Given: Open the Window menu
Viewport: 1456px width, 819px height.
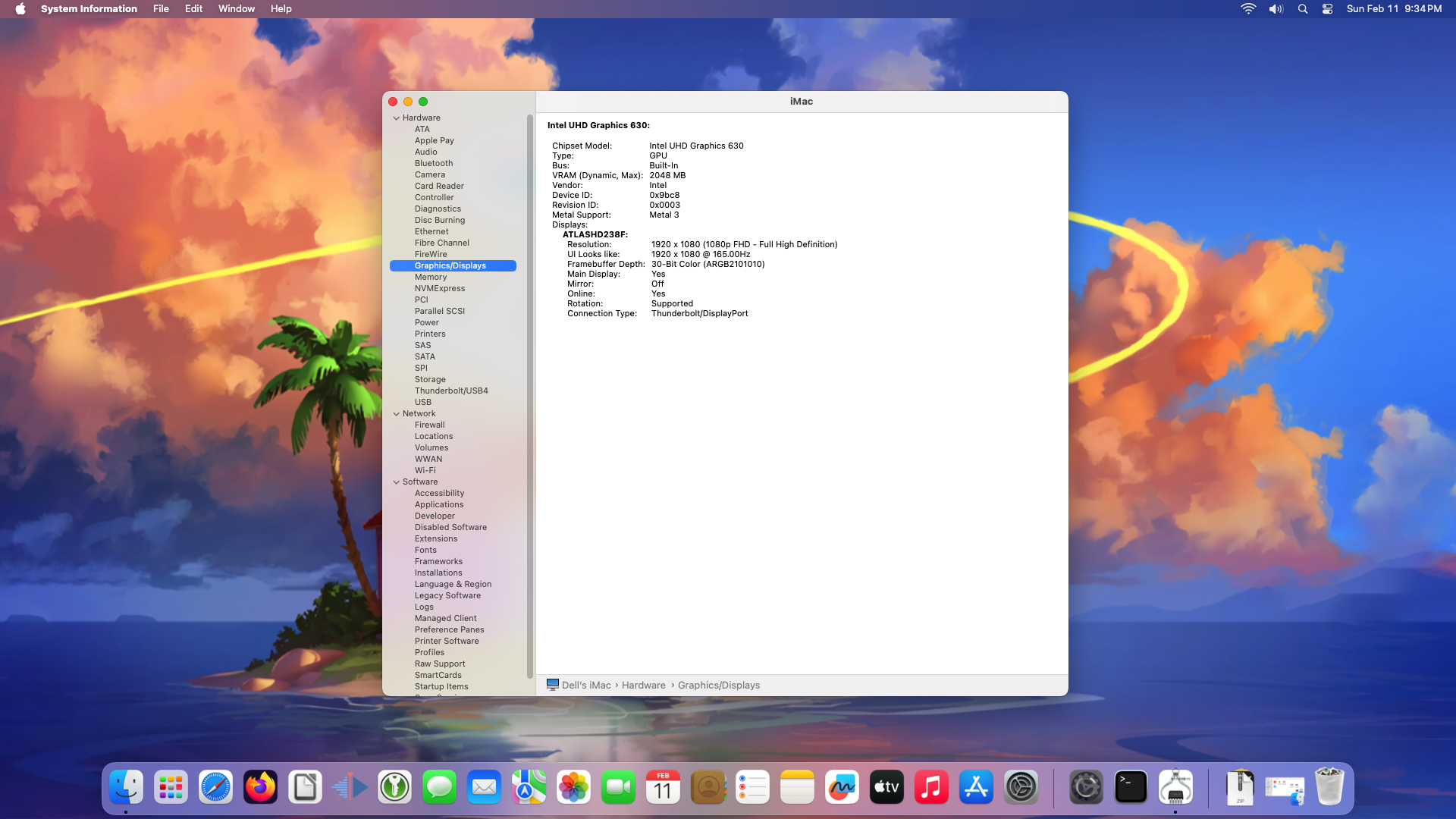Looking at the screenshot, I should (237, 9).
